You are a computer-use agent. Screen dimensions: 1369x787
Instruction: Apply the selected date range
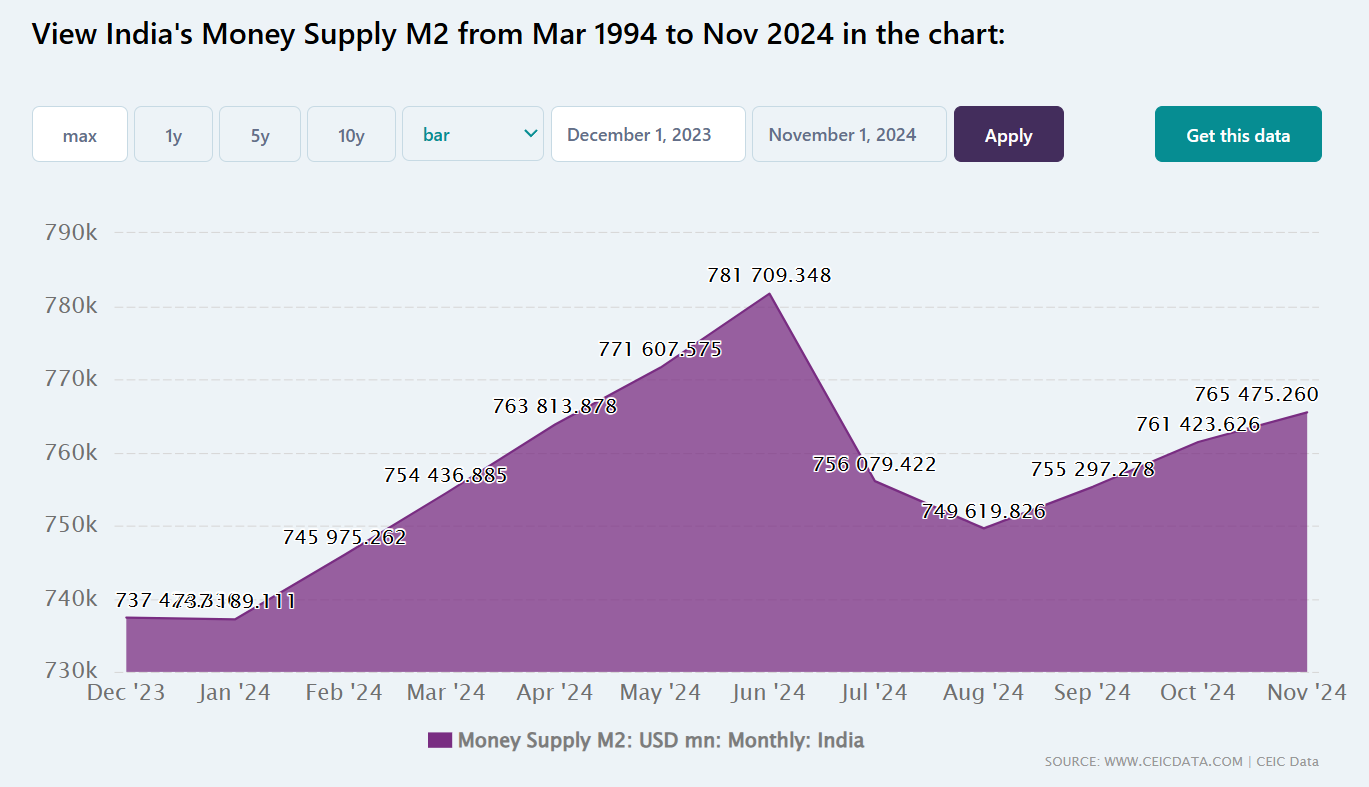point(1009,134)
